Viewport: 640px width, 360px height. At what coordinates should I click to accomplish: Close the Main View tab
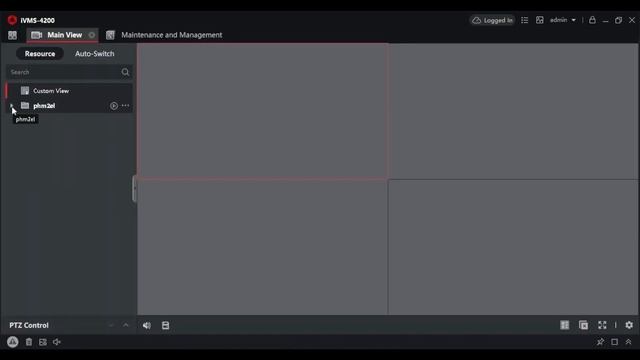[92, 35]
